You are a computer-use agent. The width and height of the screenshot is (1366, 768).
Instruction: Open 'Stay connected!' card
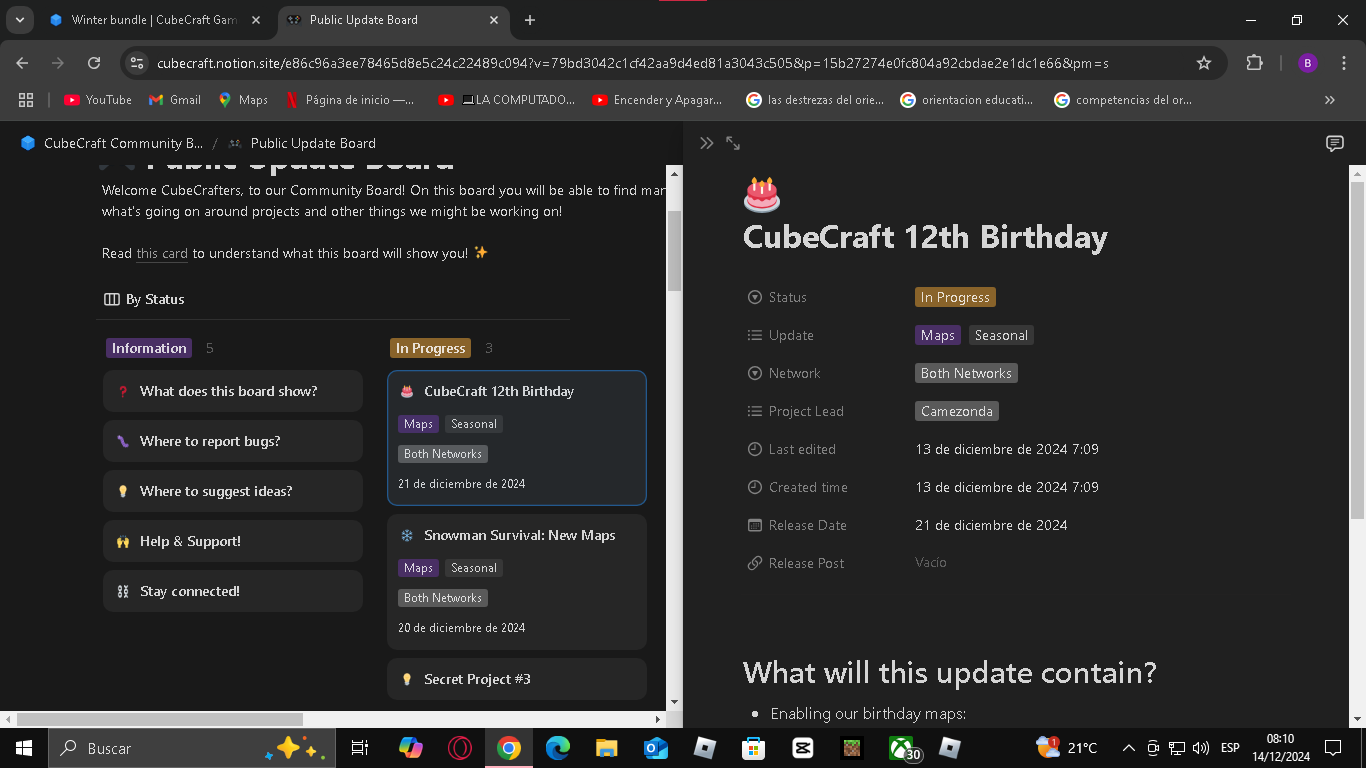click(233, 591)
